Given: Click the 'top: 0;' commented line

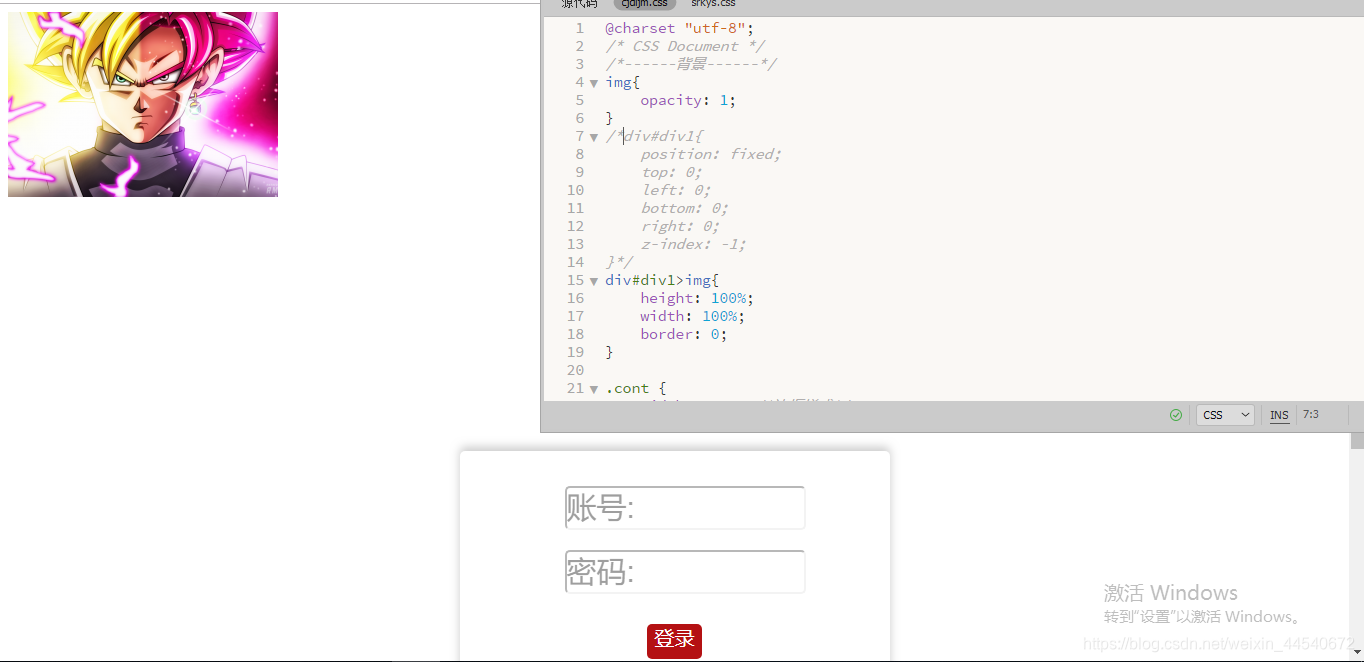Looking at the screenshot, I should coord(671,172).
